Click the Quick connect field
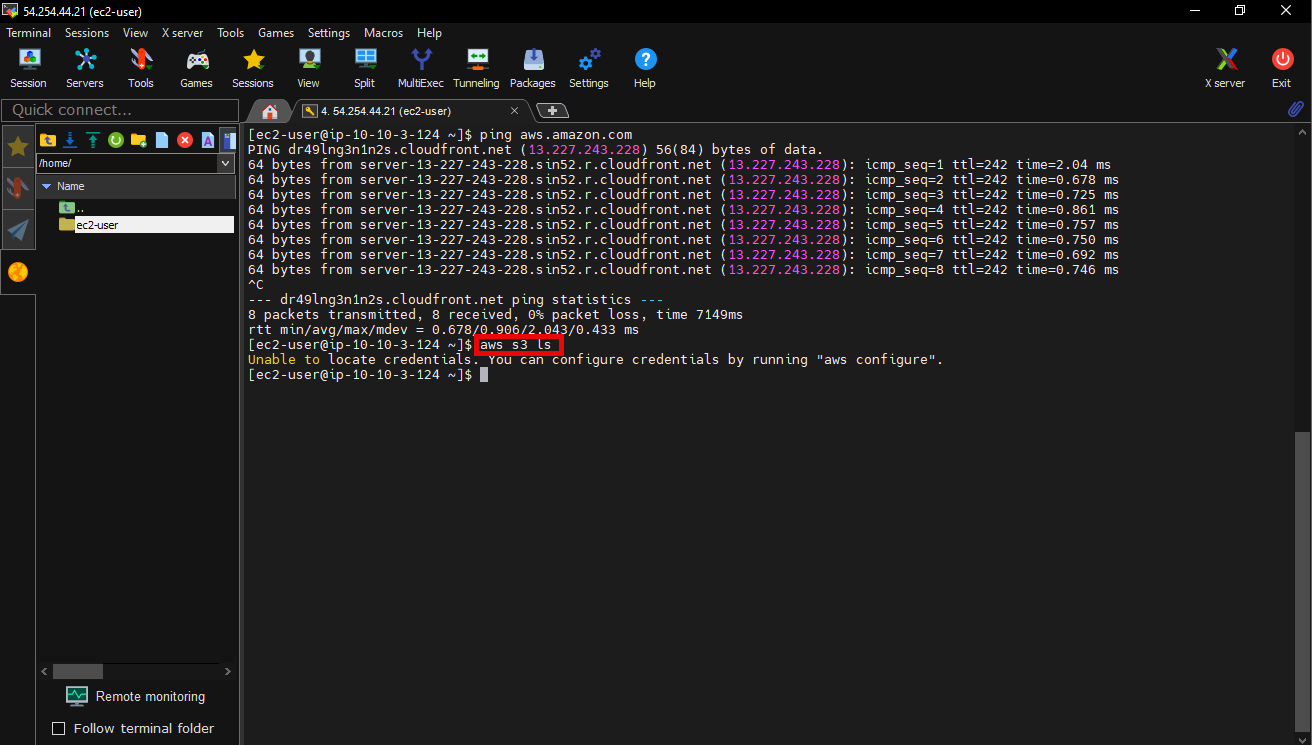This screenshot has width=1312, height=745. pos(120,110)
